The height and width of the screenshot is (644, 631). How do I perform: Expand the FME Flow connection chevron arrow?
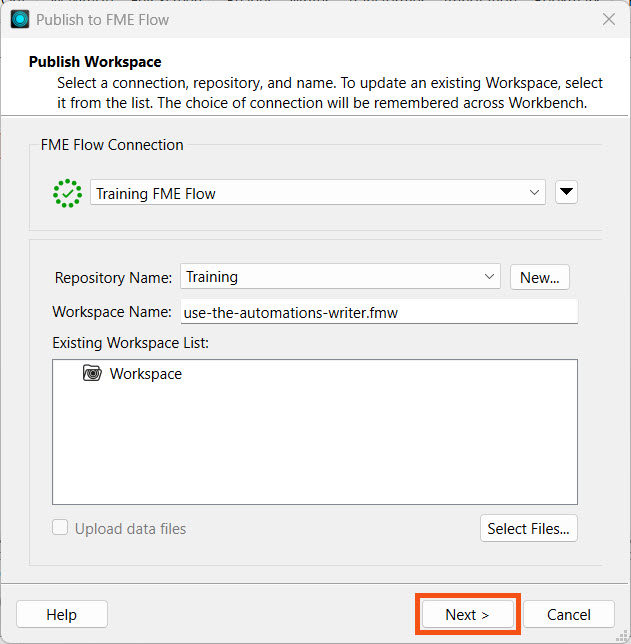535,194
